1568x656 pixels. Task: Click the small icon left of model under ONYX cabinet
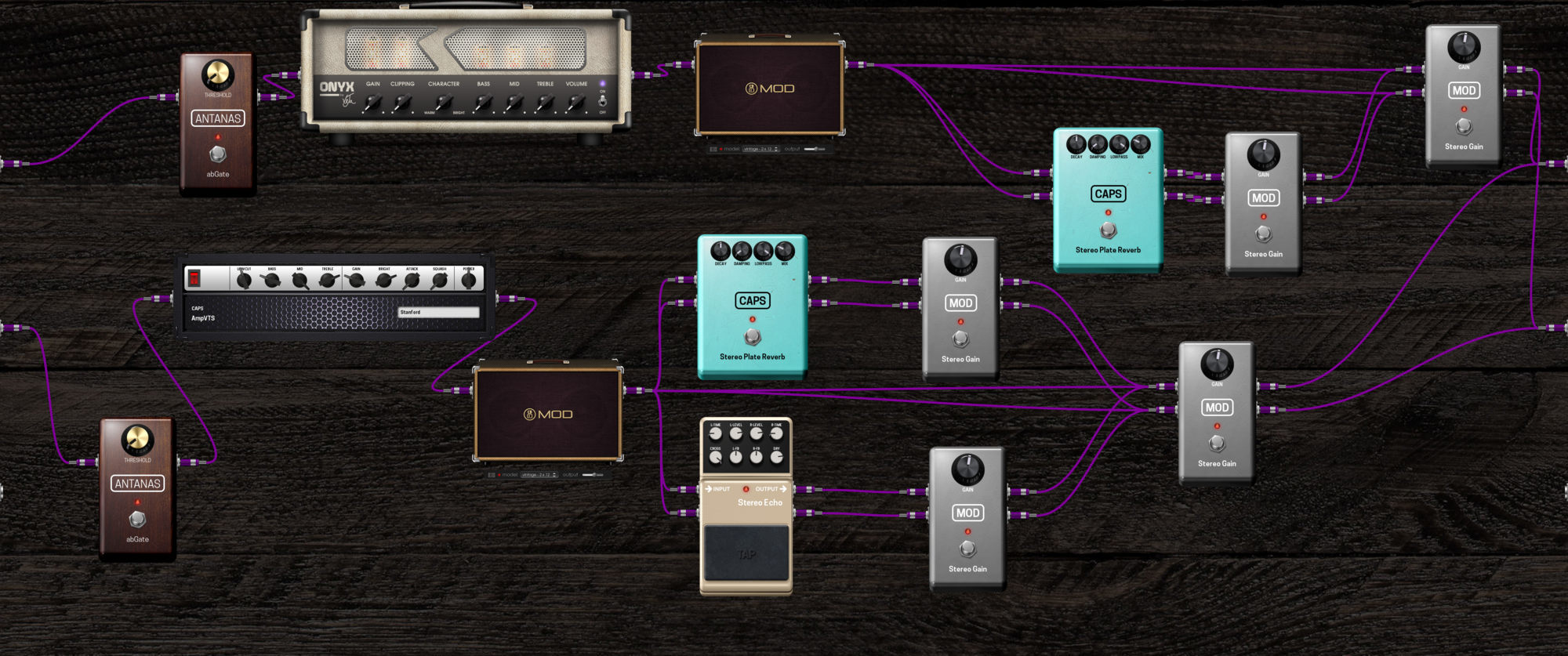713,149
